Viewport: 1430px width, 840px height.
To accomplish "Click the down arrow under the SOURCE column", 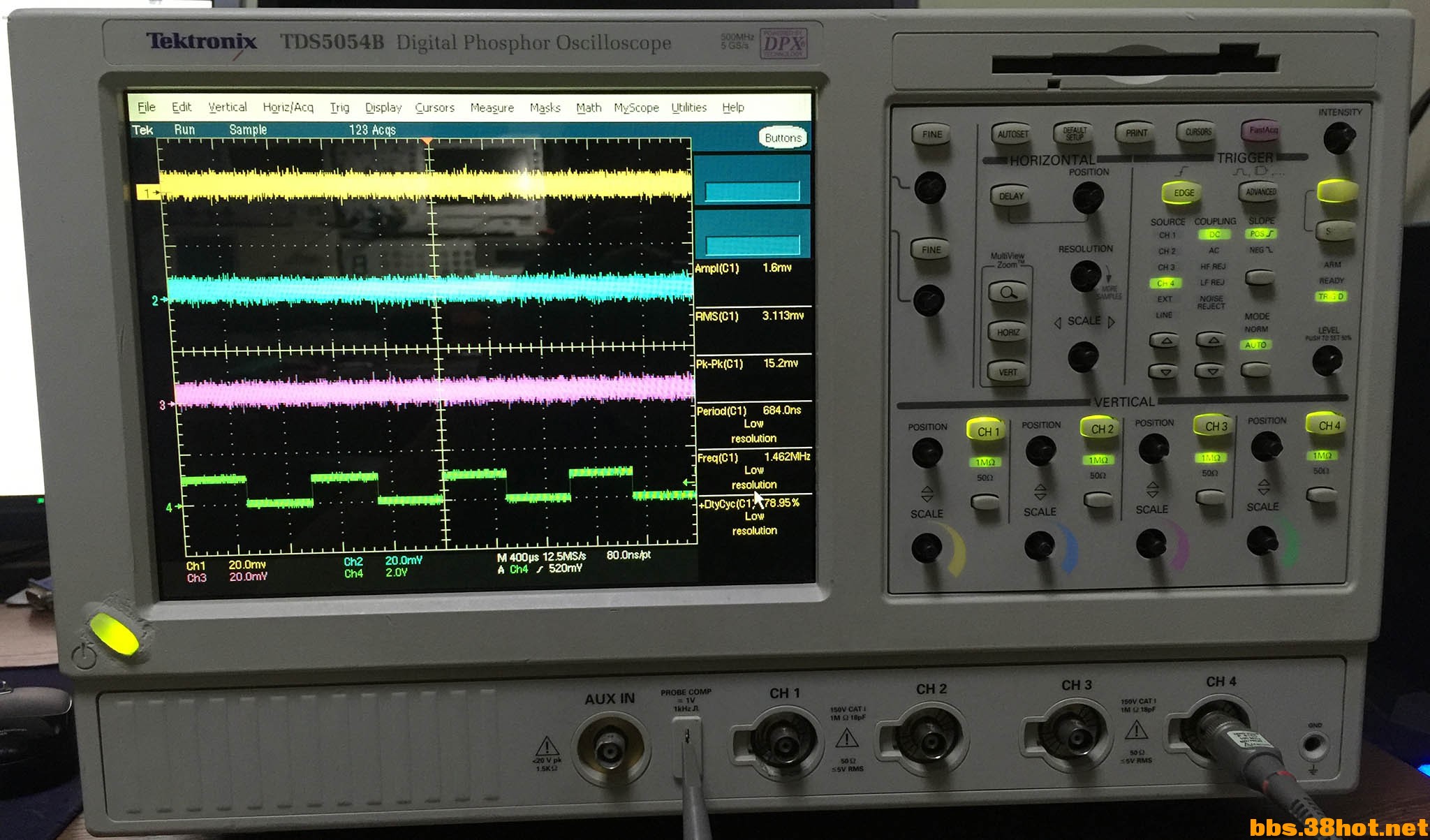I will coord(1165,371).
